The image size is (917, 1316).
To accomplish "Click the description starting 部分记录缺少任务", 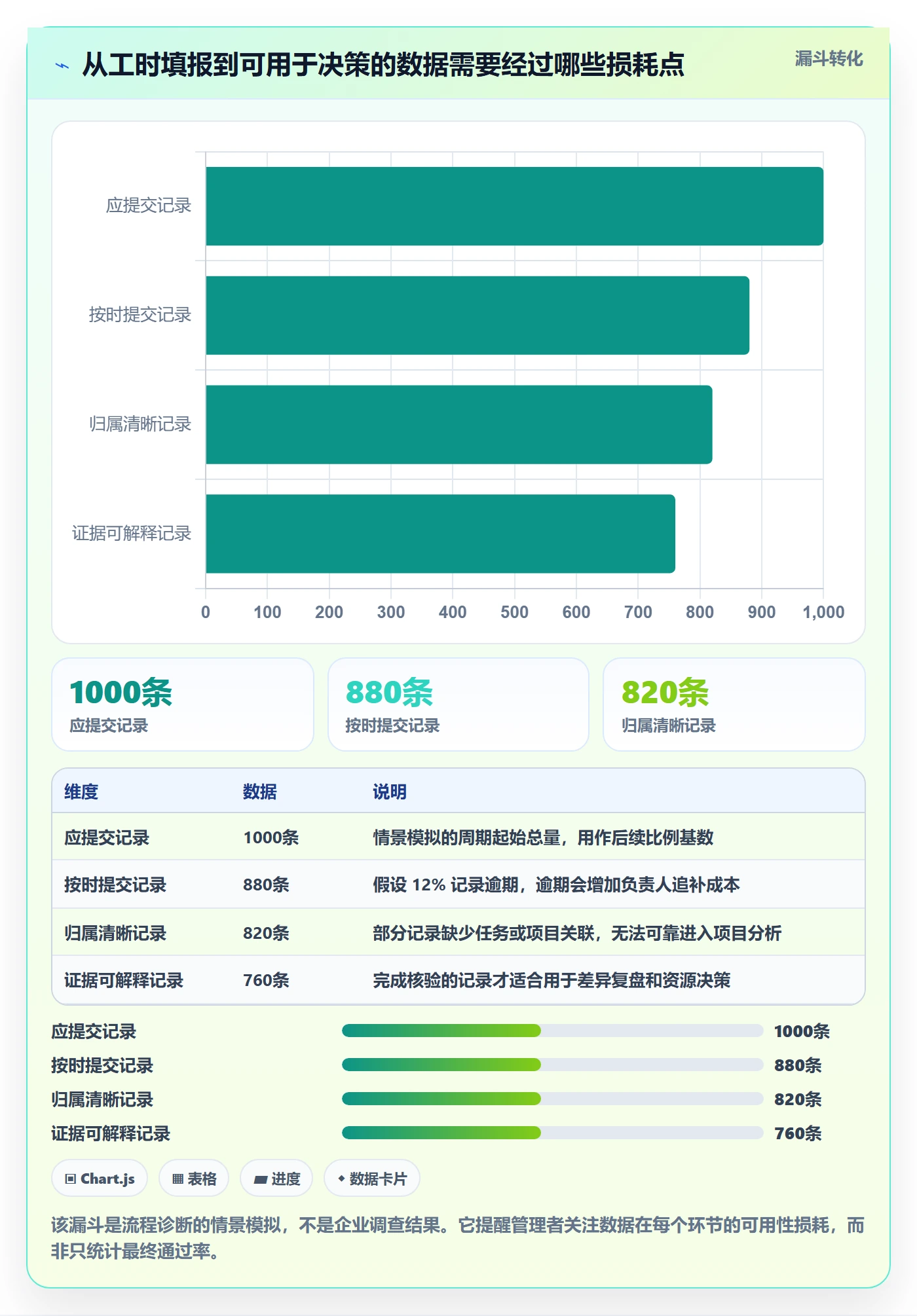I will tap(577, 933).
